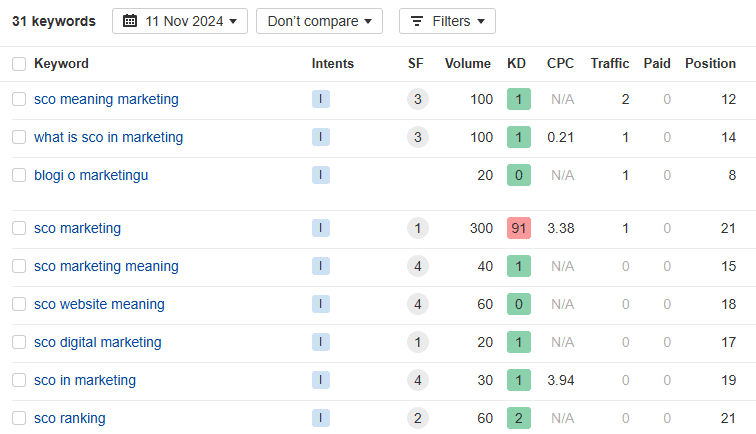Click SF badge for sco marketing row
The width and height of the screenshot is (756, 434).
click(x=417, y=228)
